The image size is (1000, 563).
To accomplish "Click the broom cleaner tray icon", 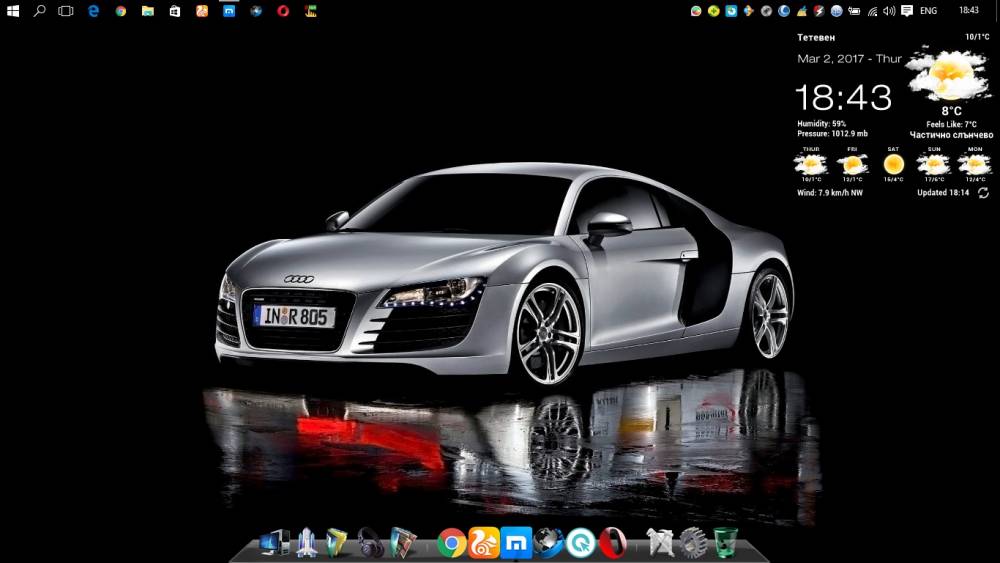I will coord(802,11).
